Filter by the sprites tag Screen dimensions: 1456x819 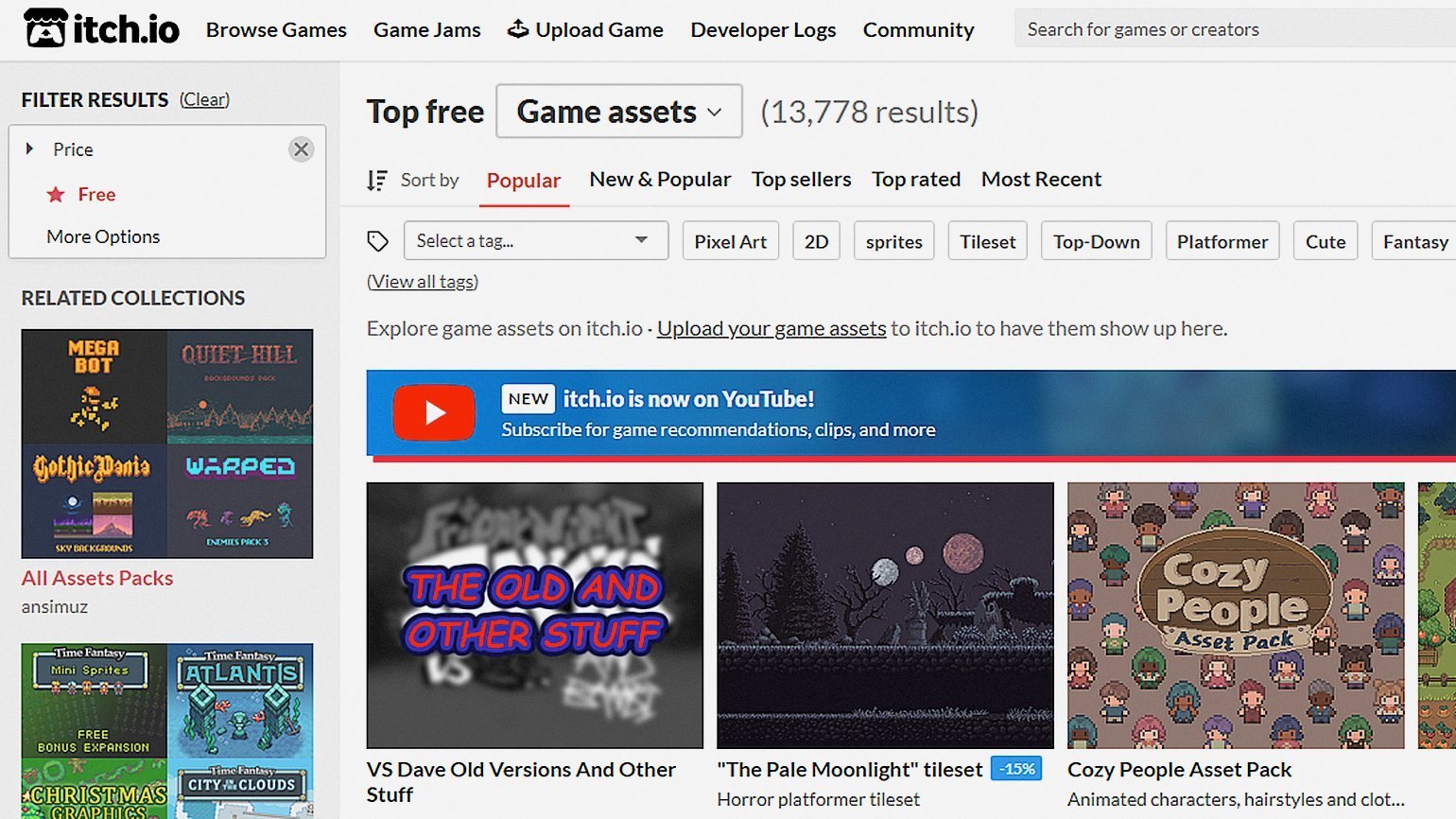tap(894, 241)
